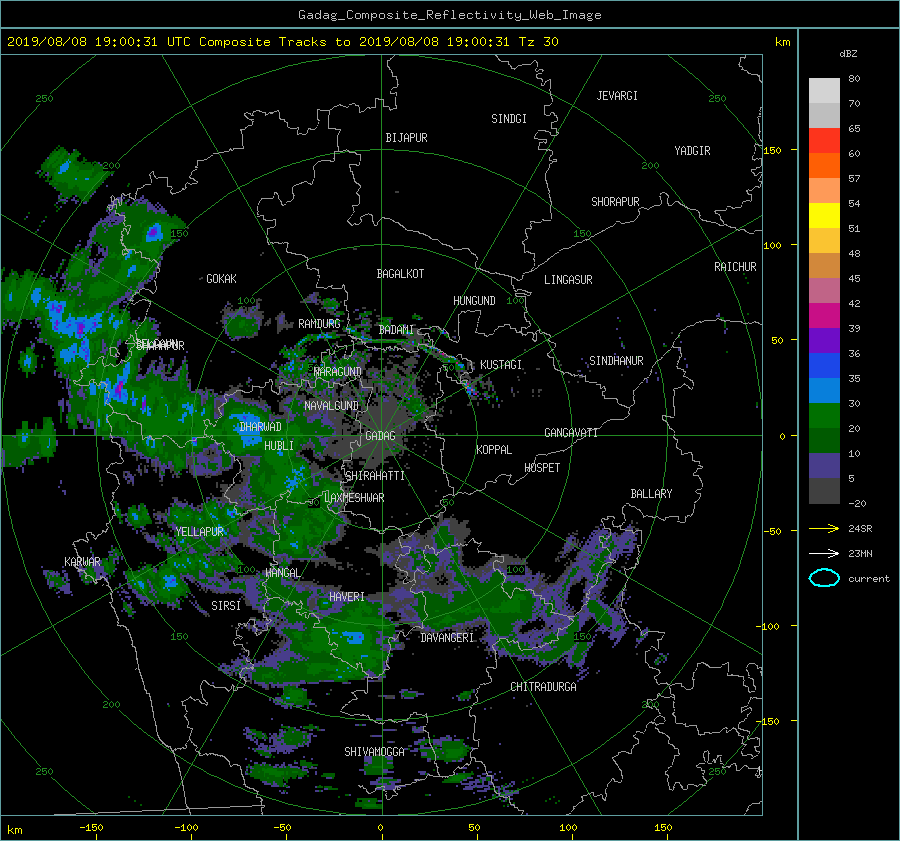Click the -20 value on dBZ scale
This screenshot has height=841, width=900.
pos(857,503)
